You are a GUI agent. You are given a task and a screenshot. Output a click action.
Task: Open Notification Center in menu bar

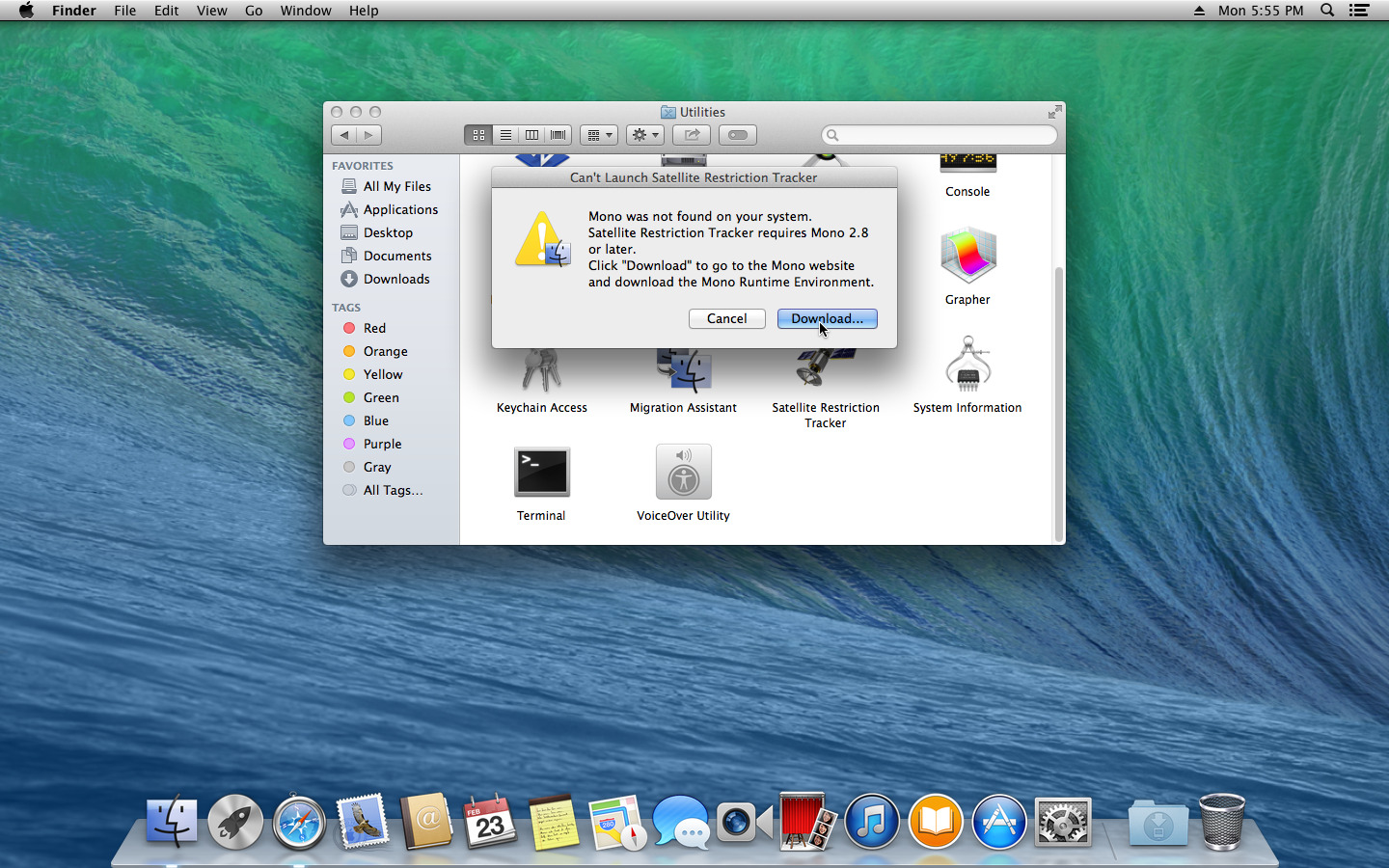pos(1359,11)
